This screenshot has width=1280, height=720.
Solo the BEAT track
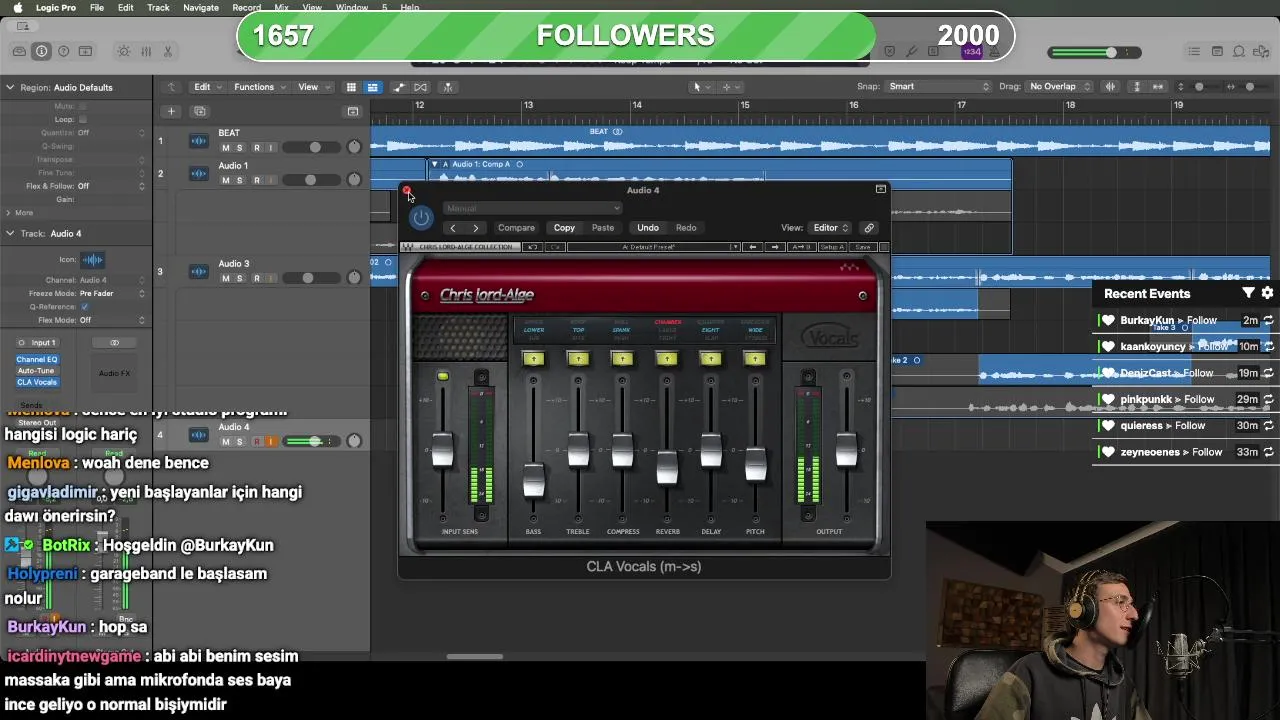[x=239, y=148]
